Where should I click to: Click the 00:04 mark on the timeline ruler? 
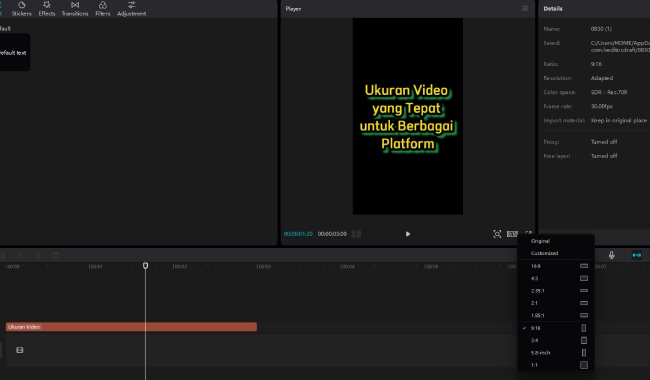click(347, 266)
